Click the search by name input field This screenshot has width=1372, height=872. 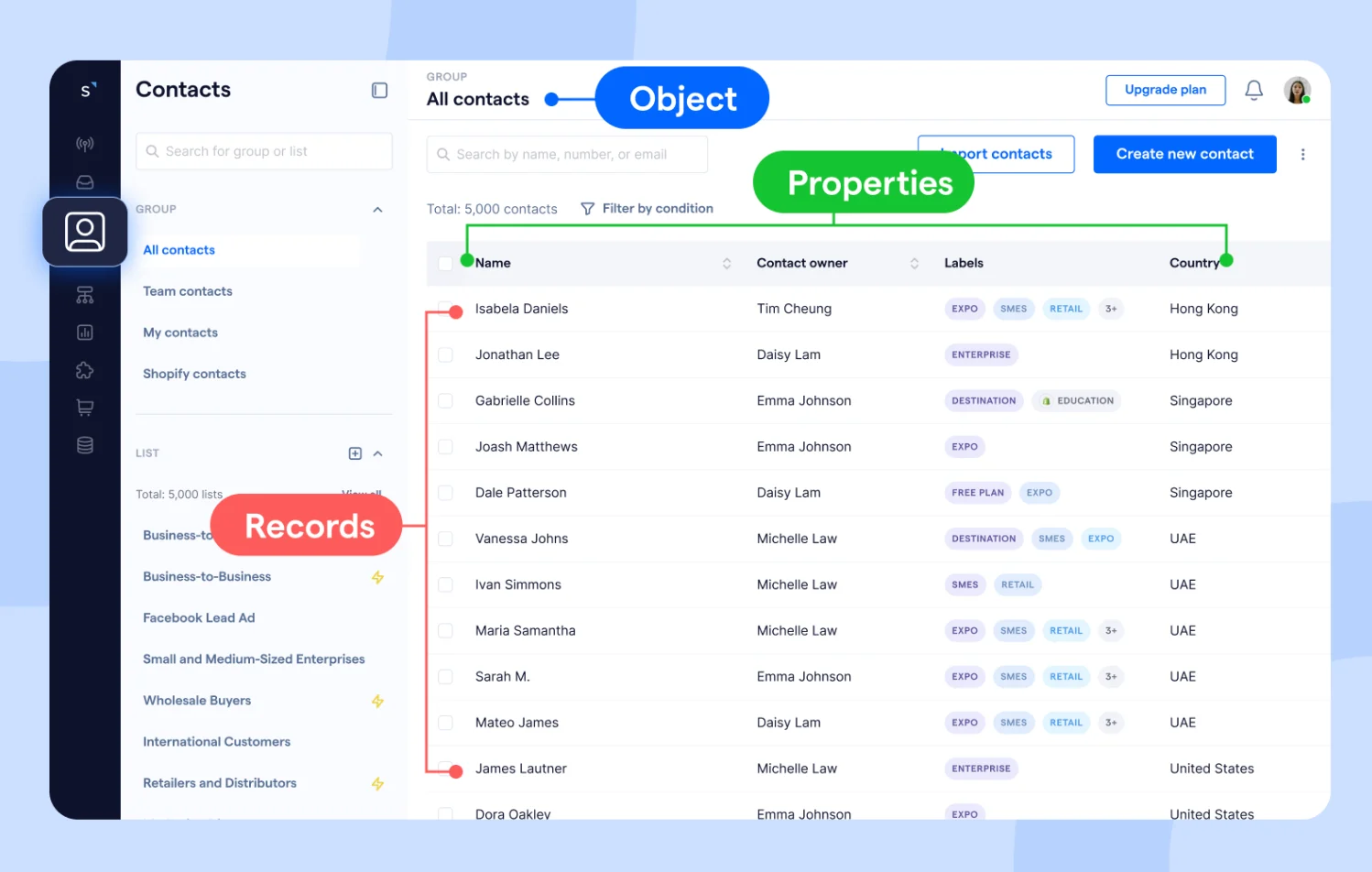566,154
